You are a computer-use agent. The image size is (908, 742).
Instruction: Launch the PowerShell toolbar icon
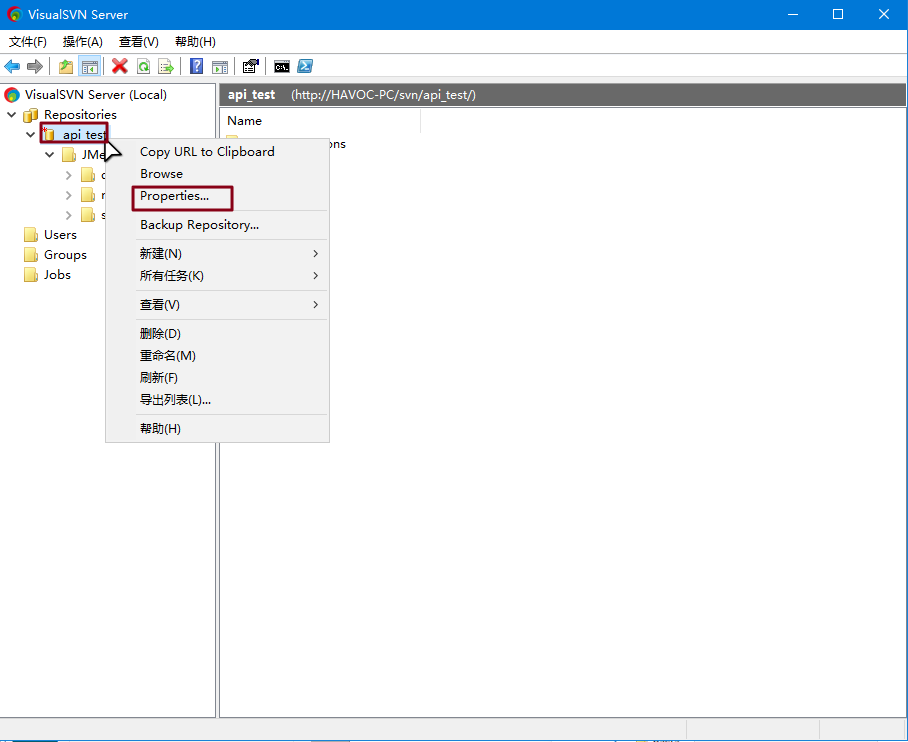[x=305, y=67]
